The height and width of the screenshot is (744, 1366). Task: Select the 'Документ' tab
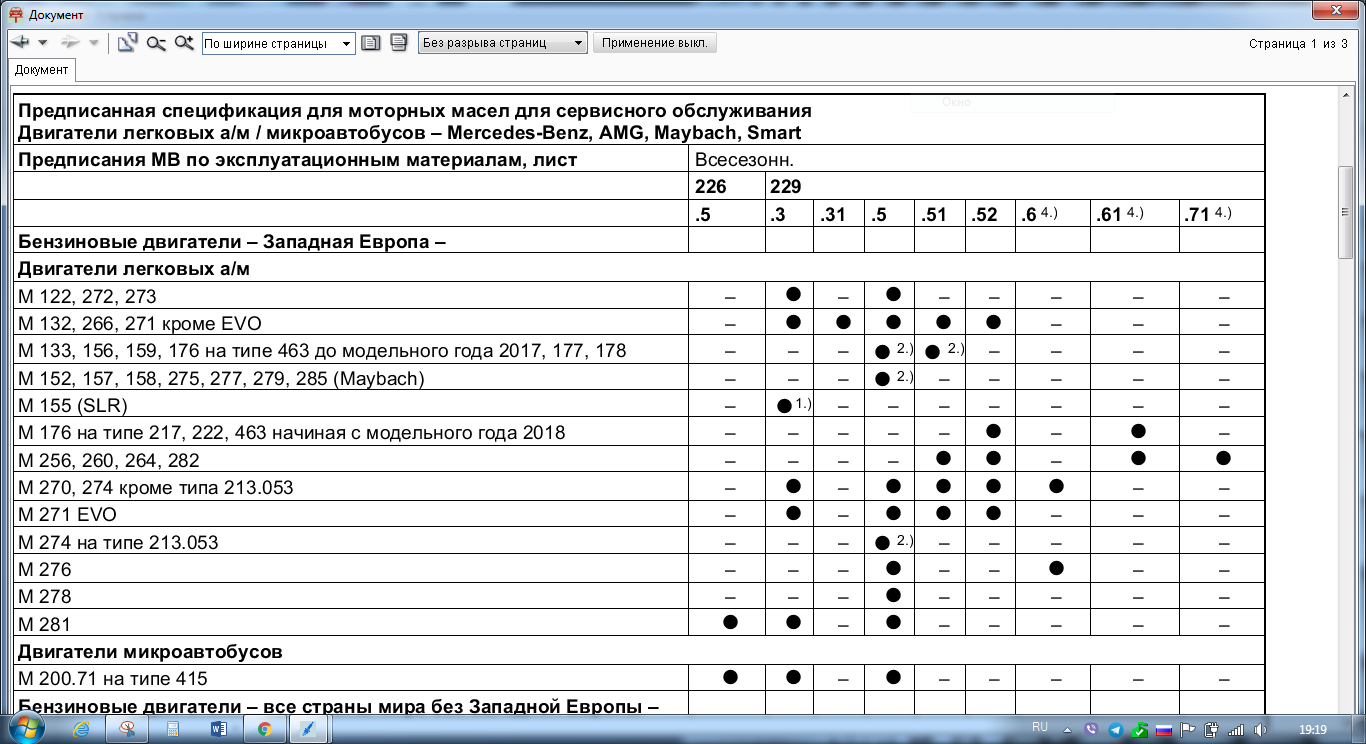[41, 70]
